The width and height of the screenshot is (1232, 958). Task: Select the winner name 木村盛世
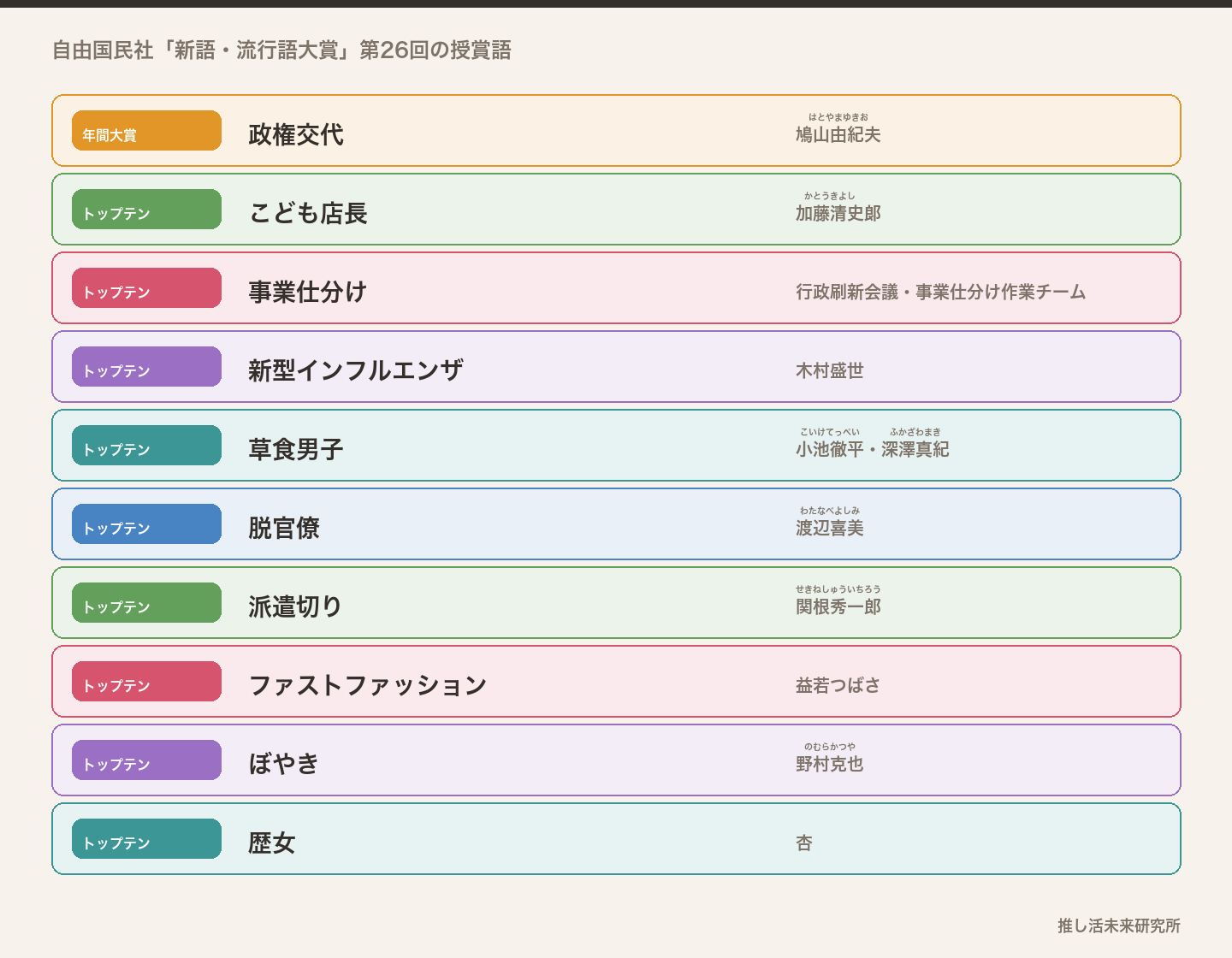pyautogui.click(x=830, y=370)
